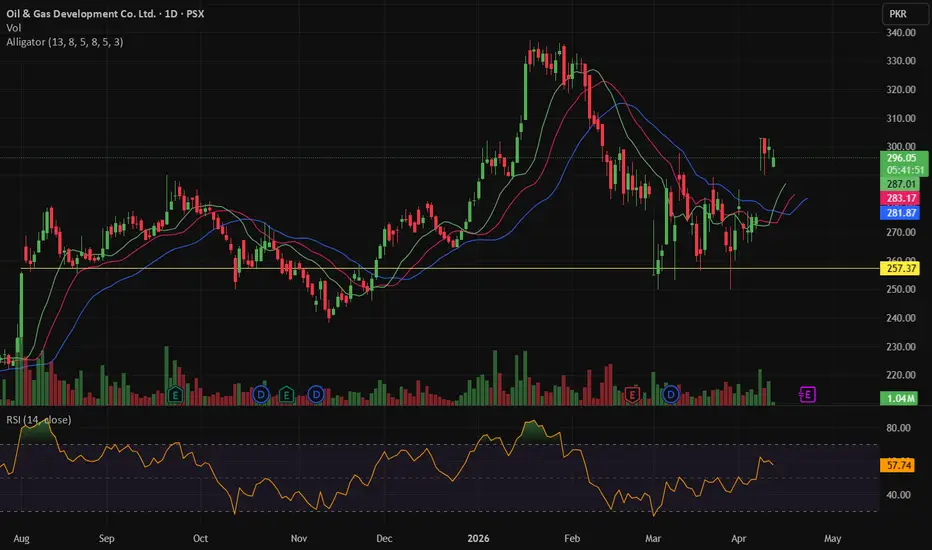932x550 pixels.
Task: Click the blue D dividend marker in early November
Action: click(316, 394)
